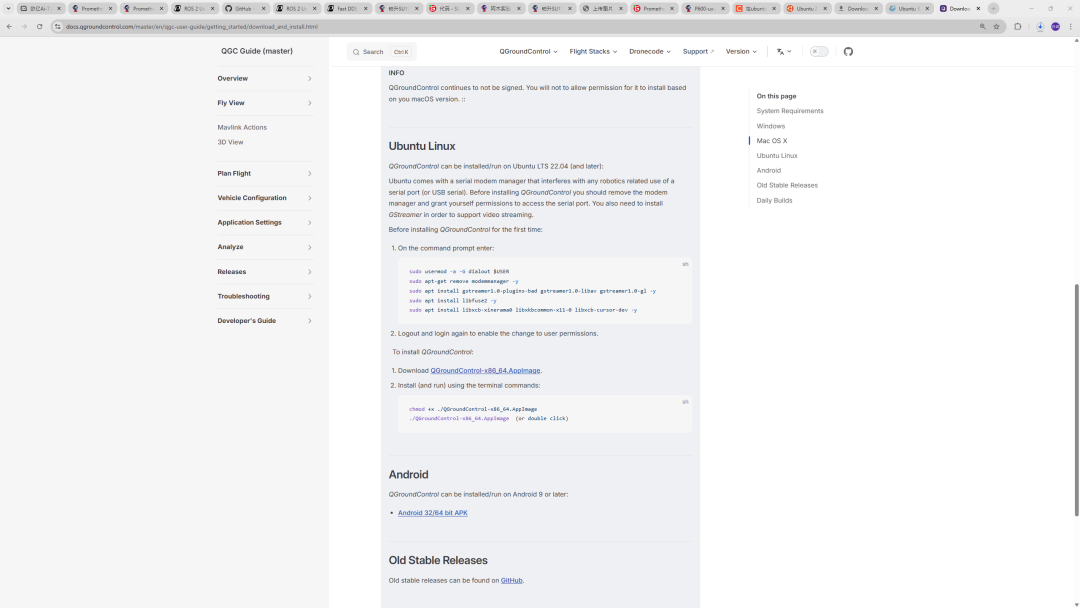Click the Android section heading

click(408, 474)
